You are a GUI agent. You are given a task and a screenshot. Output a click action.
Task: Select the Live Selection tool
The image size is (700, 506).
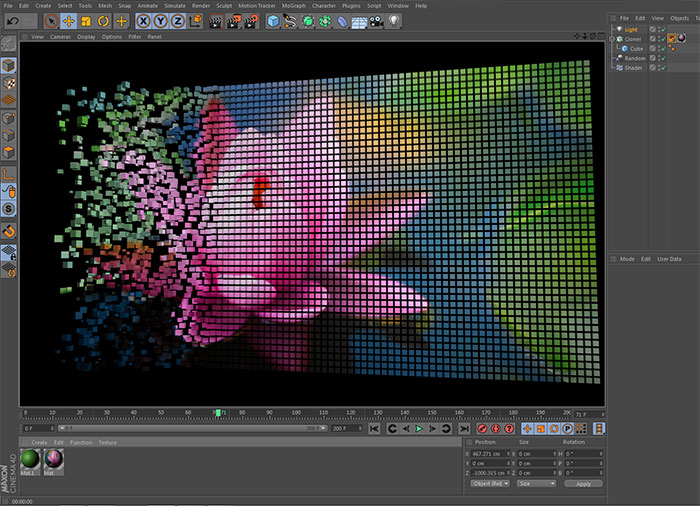[51, 21]
